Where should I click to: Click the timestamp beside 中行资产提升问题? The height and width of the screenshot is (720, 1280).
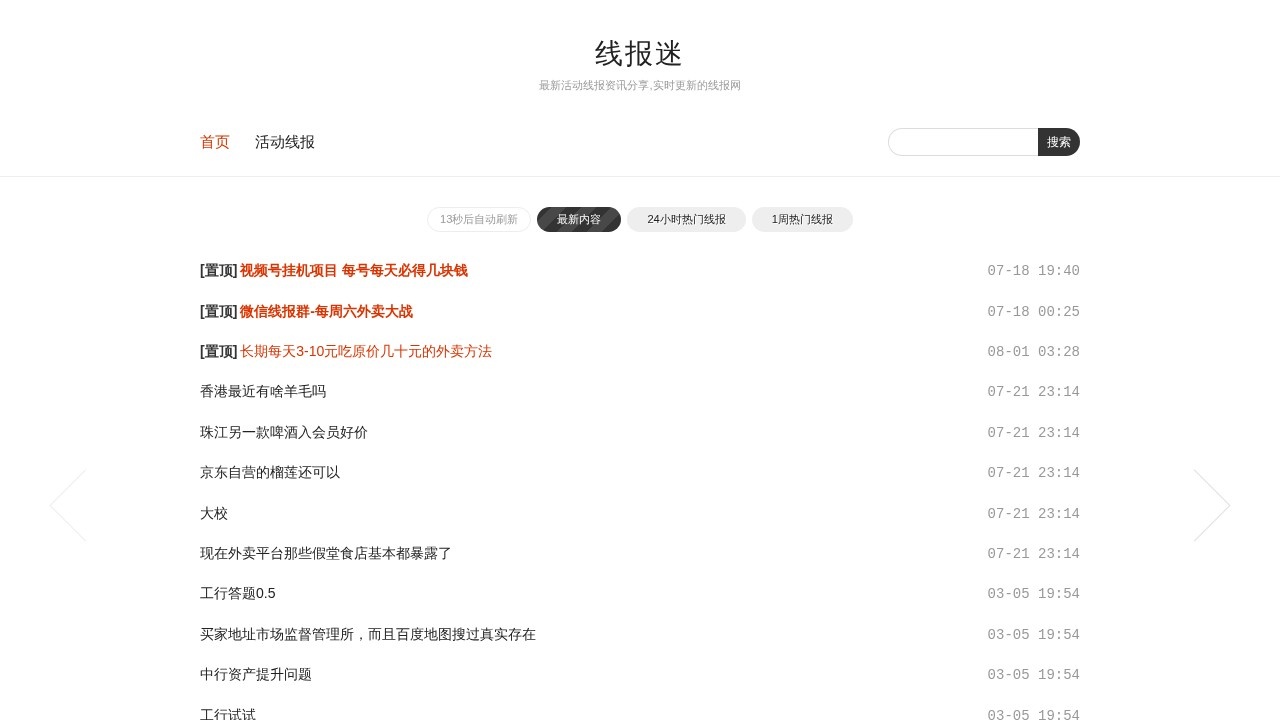click(1033, 675)
